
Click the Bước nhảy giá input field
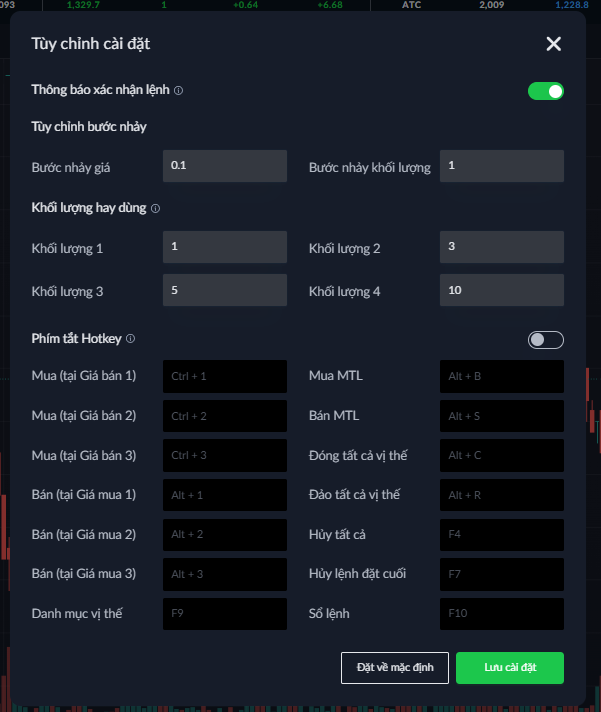[x=224, y=166]
